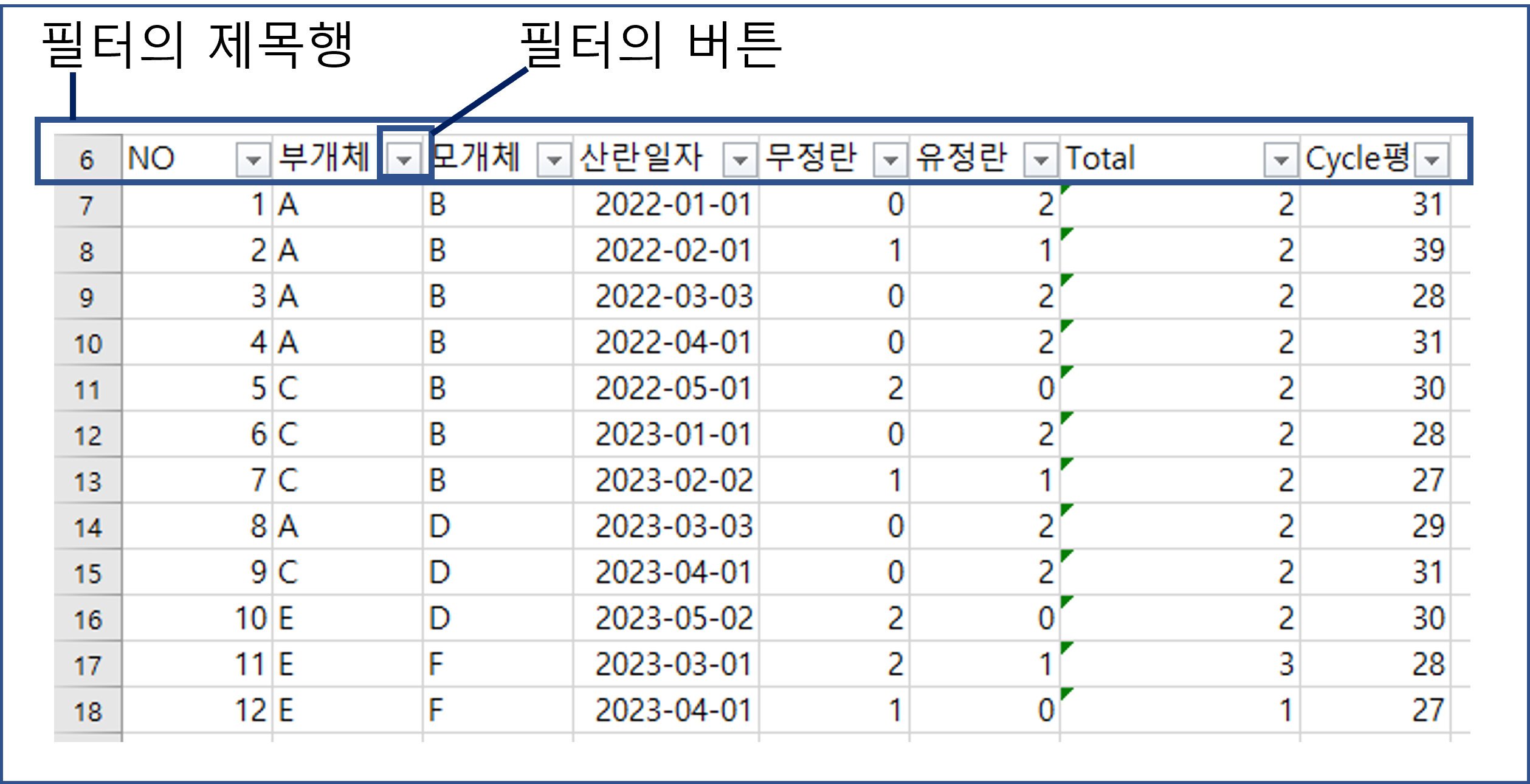The height and width of the screenshot is (784, 1530).
Task: Select the NO cell with value 12
Action: (250, 710)
